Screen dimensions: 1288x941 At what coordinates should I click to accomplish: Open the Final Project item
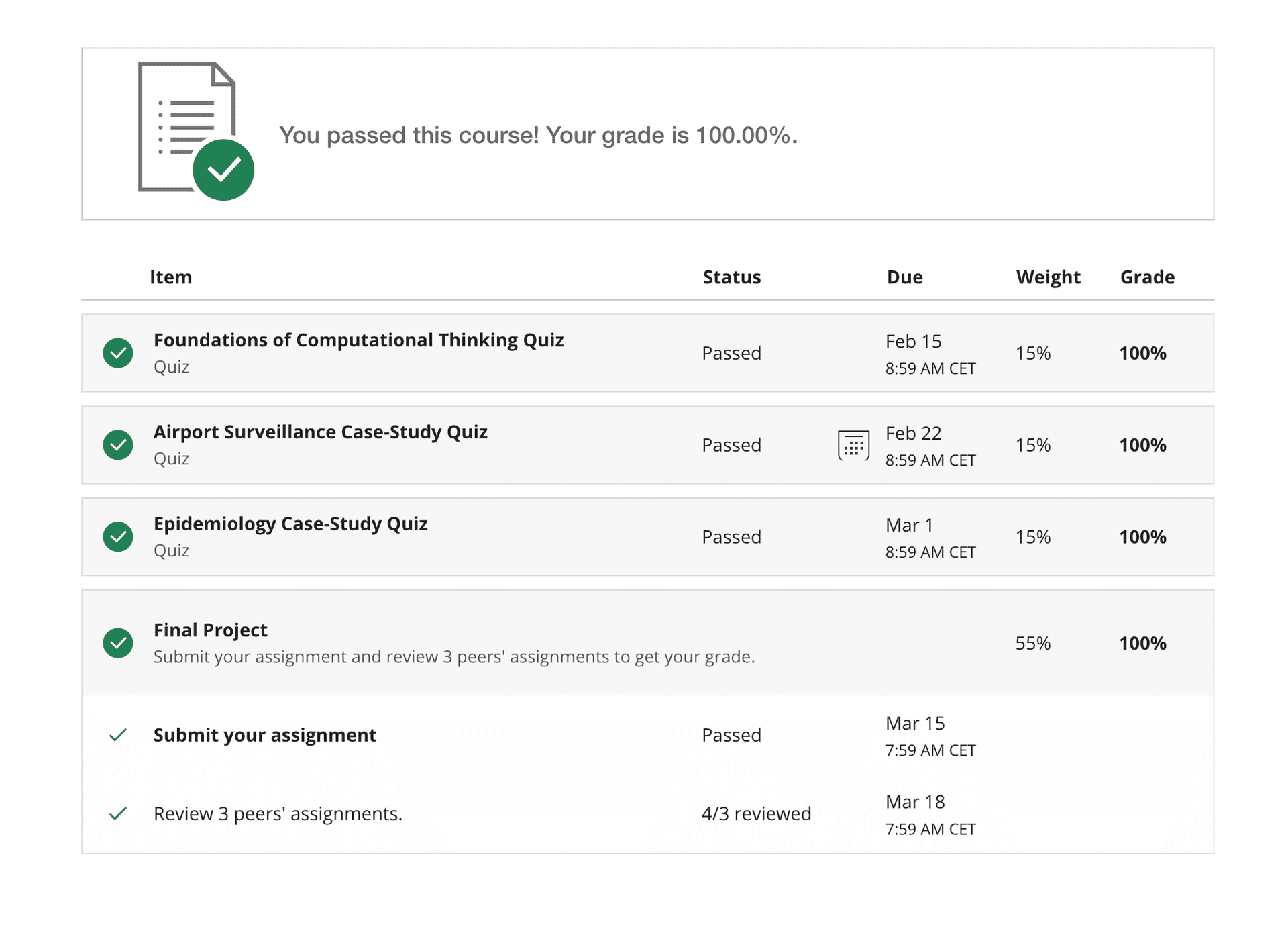[x=210, y=630]
